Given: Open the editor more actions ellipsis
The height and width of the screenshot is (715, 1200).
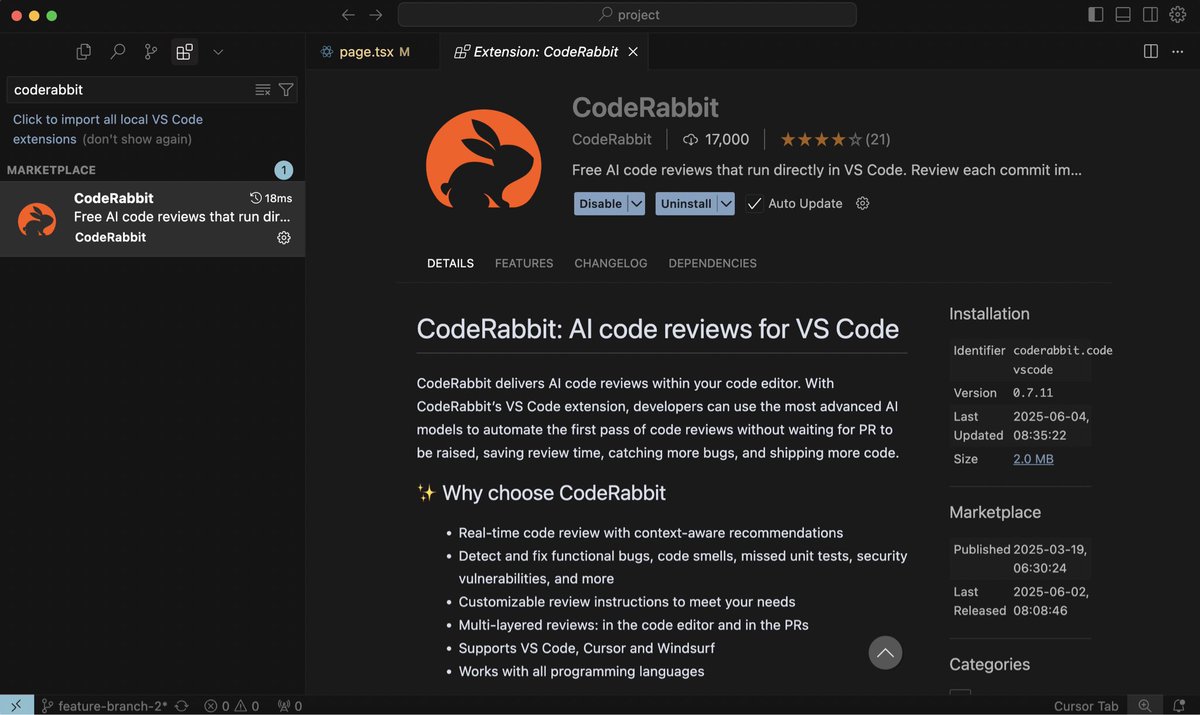Looking at the screenshot, I should (1177, 52).
